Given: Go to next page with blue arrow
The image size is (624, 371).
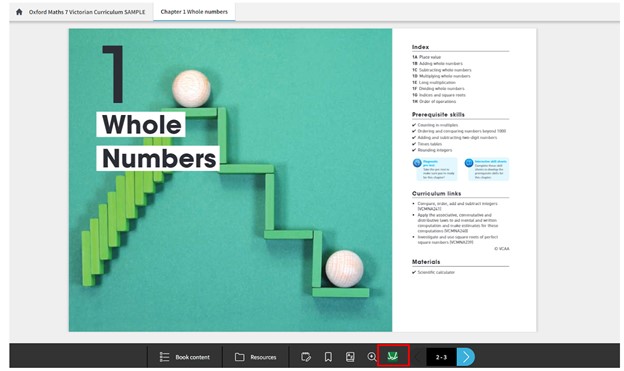Looking at the screenshot, I should pyautogui.click(x=466, y=357).
